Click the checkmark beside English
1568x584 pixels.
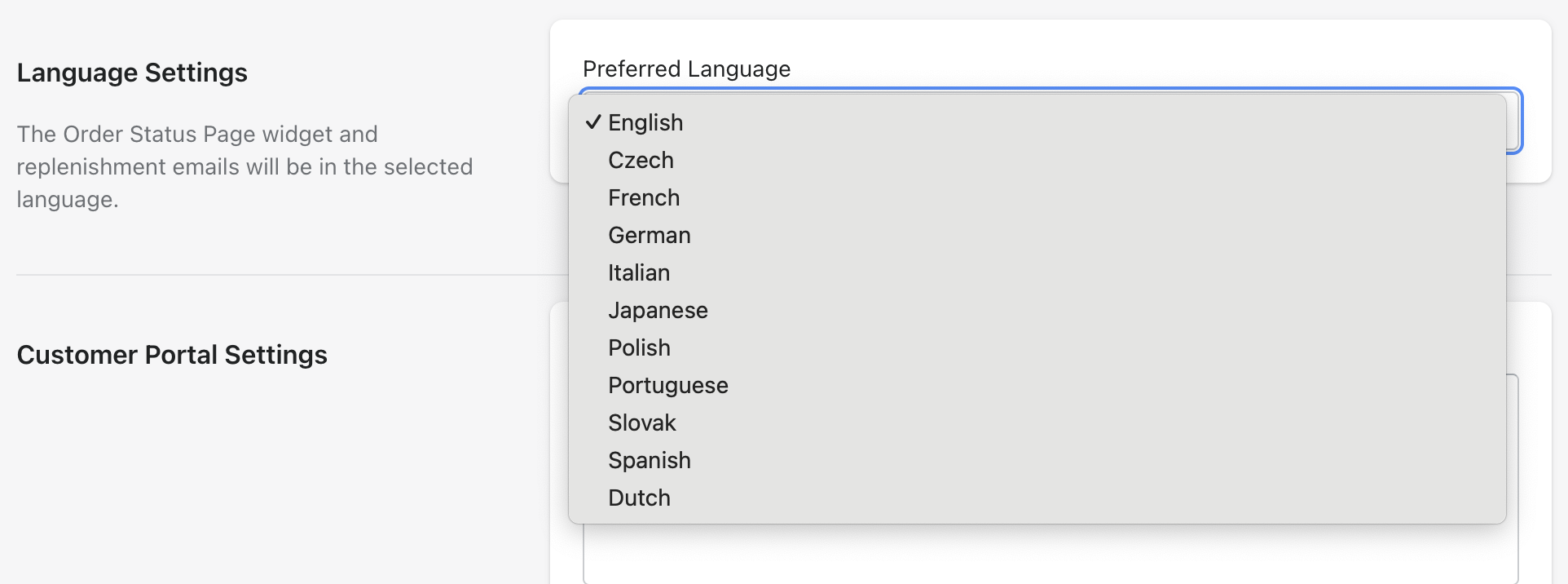coord(593,122)
